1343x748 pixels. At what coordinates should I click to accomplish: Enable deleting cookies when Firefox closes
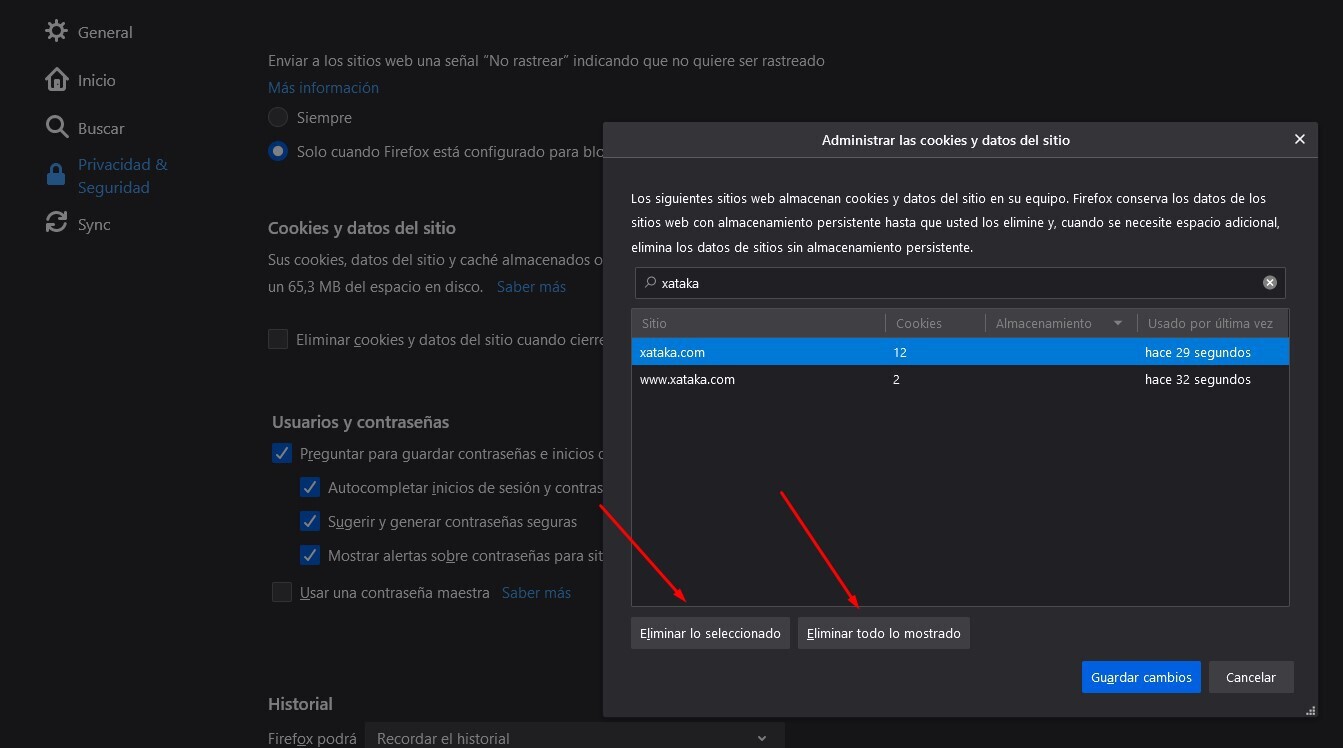[x=278, y=338]
